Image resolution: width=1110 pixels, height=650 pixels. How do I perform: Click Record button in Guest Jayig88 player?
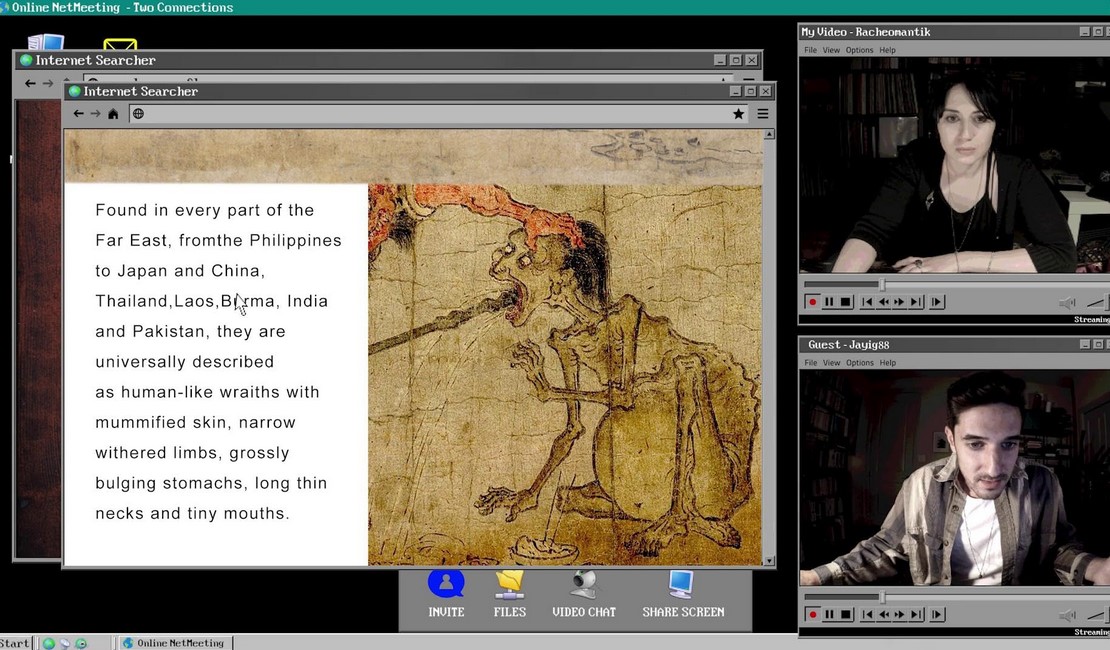(812, 615)
